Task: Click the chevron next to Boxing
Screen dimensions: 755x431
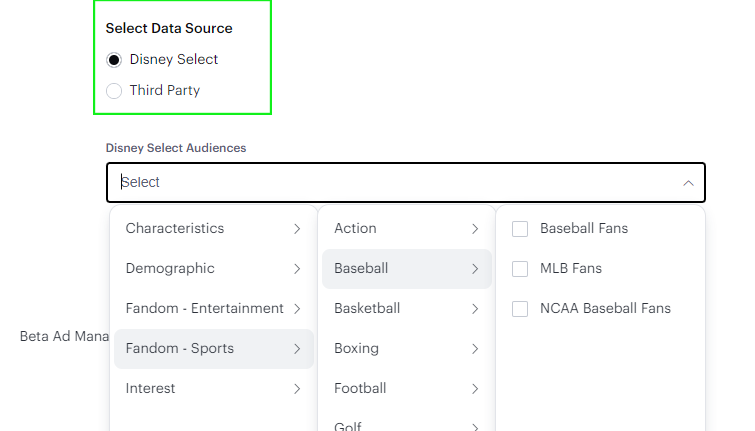Action: coord(475,349)
